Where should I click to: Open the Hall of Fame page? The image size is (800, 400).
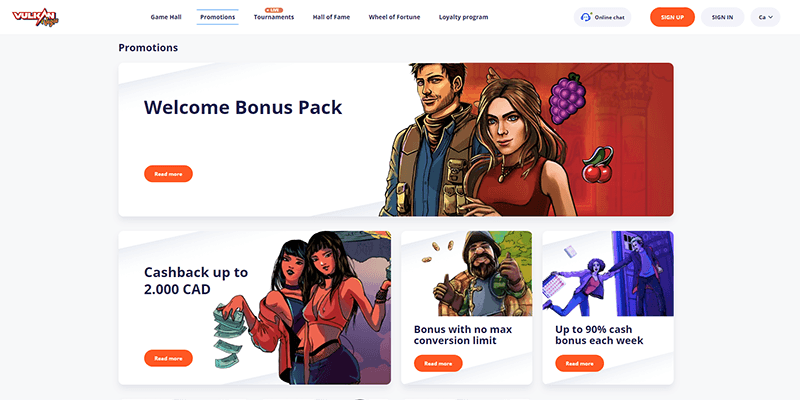[x=331, y=17]
